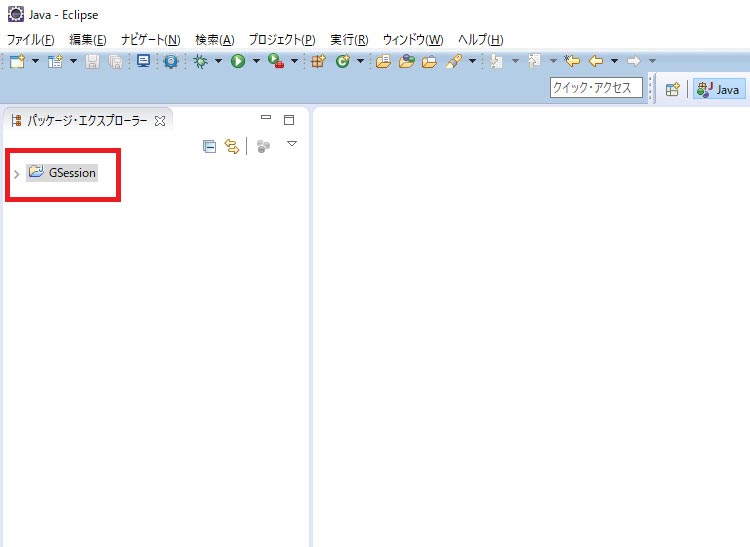Click the Open Perspective icon
The width and height of the screenshot is (750, 547).
point(673,89)
